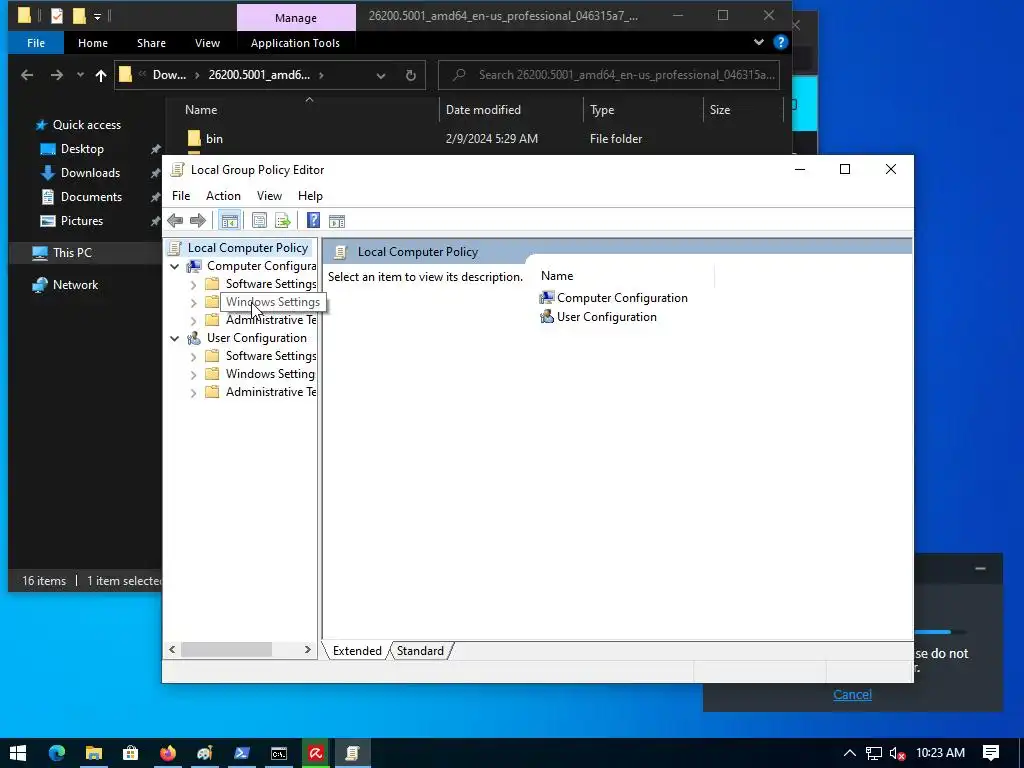This screenshot has width=1024, height=768.
Task: Click the Name column header in File Explorer
Action: (201, 110)
